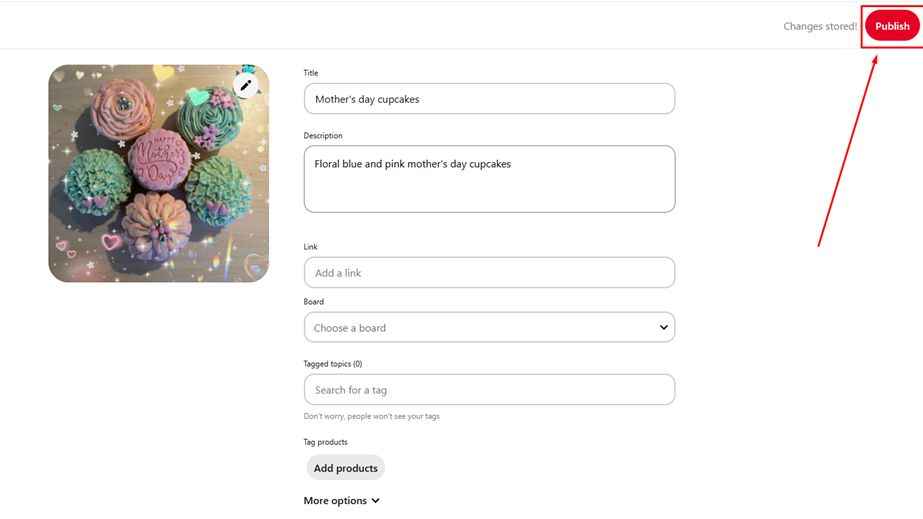
Task: Open the "Choose a board" dropdown
Action: 480,328
